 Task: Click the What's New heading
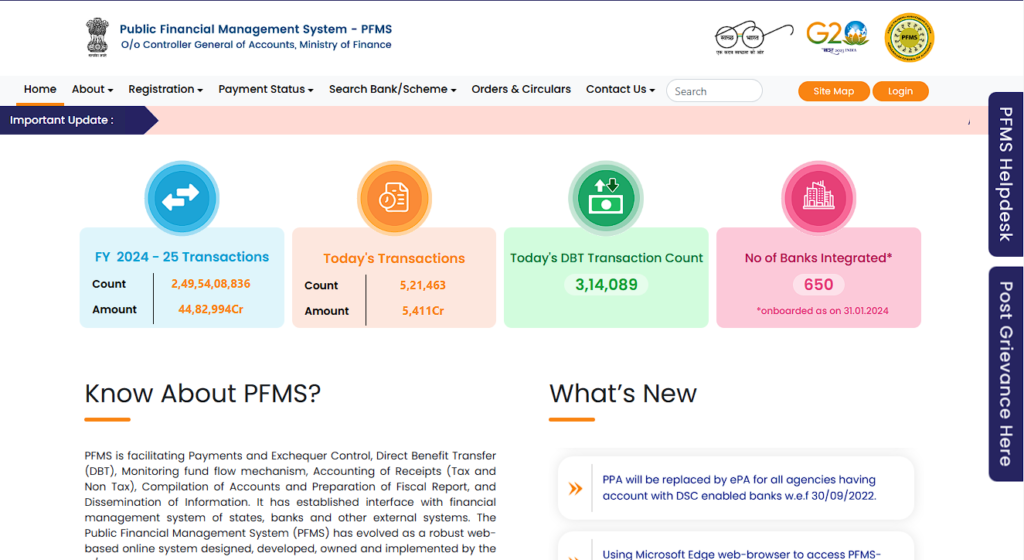pos(623,394)
